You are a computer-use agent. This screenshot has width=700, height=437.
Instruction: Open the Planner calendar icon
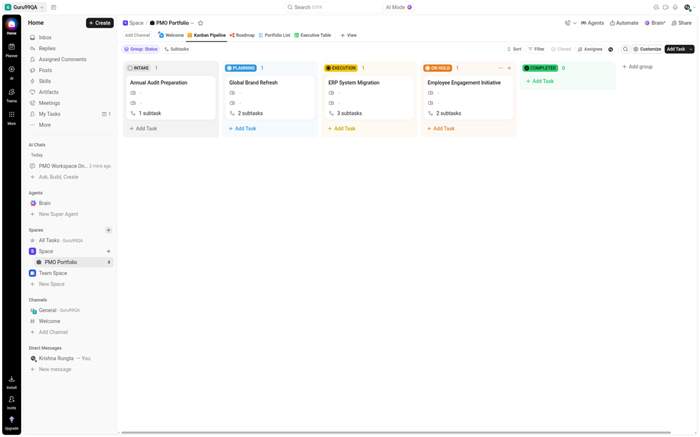tap(12, 49)
